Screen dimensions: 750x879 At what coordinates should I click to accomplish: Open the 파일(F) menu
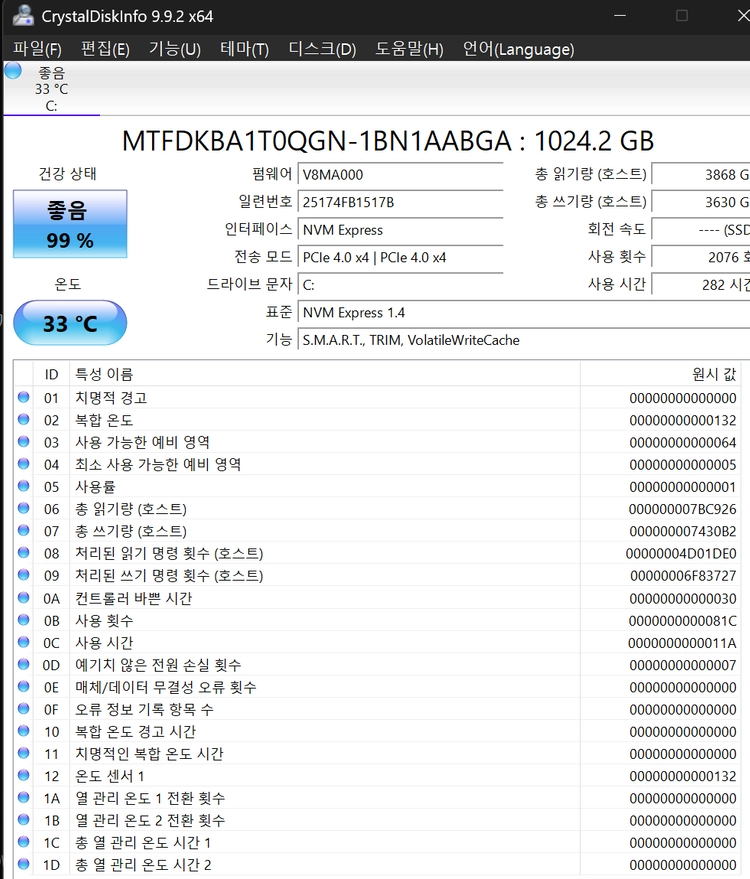click(37, 49)
